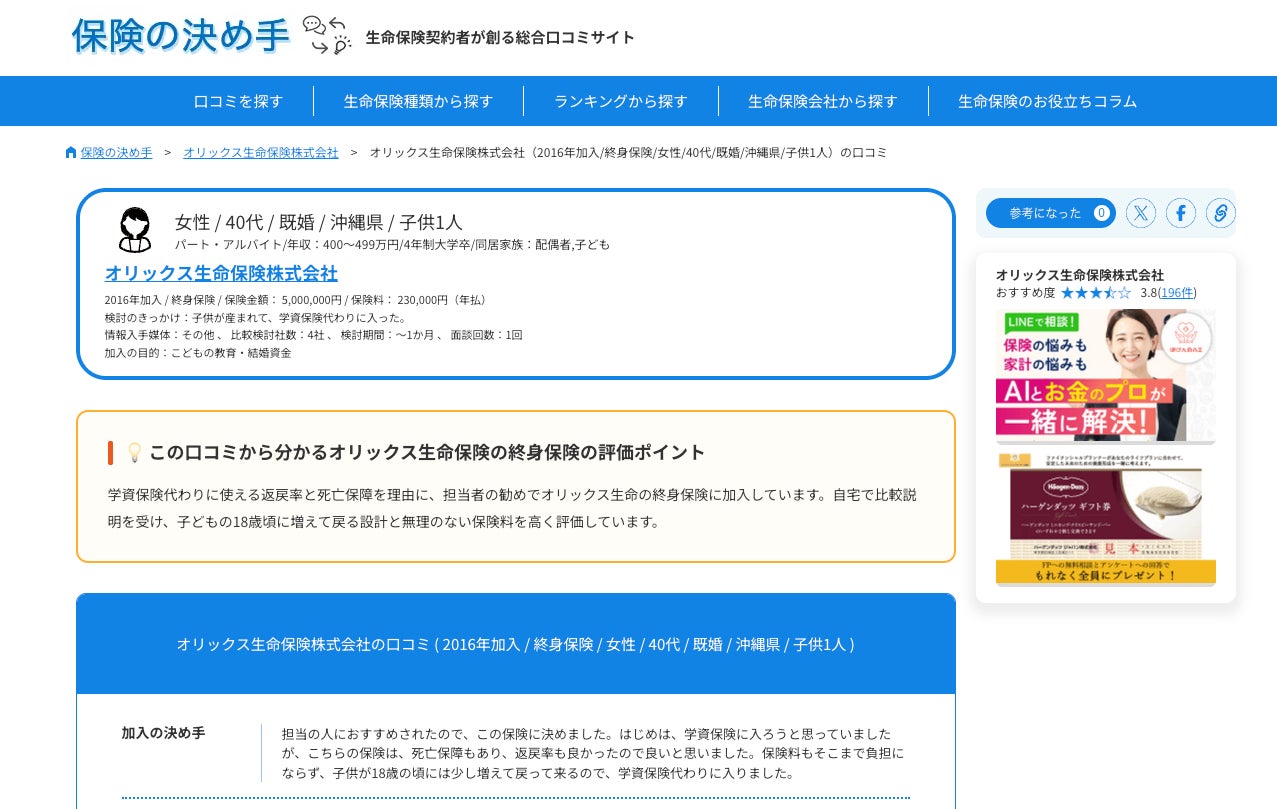Click the 参考になった count badge 0
The height and width of the screenshot is (809, 1277).
coord(1101,213)
